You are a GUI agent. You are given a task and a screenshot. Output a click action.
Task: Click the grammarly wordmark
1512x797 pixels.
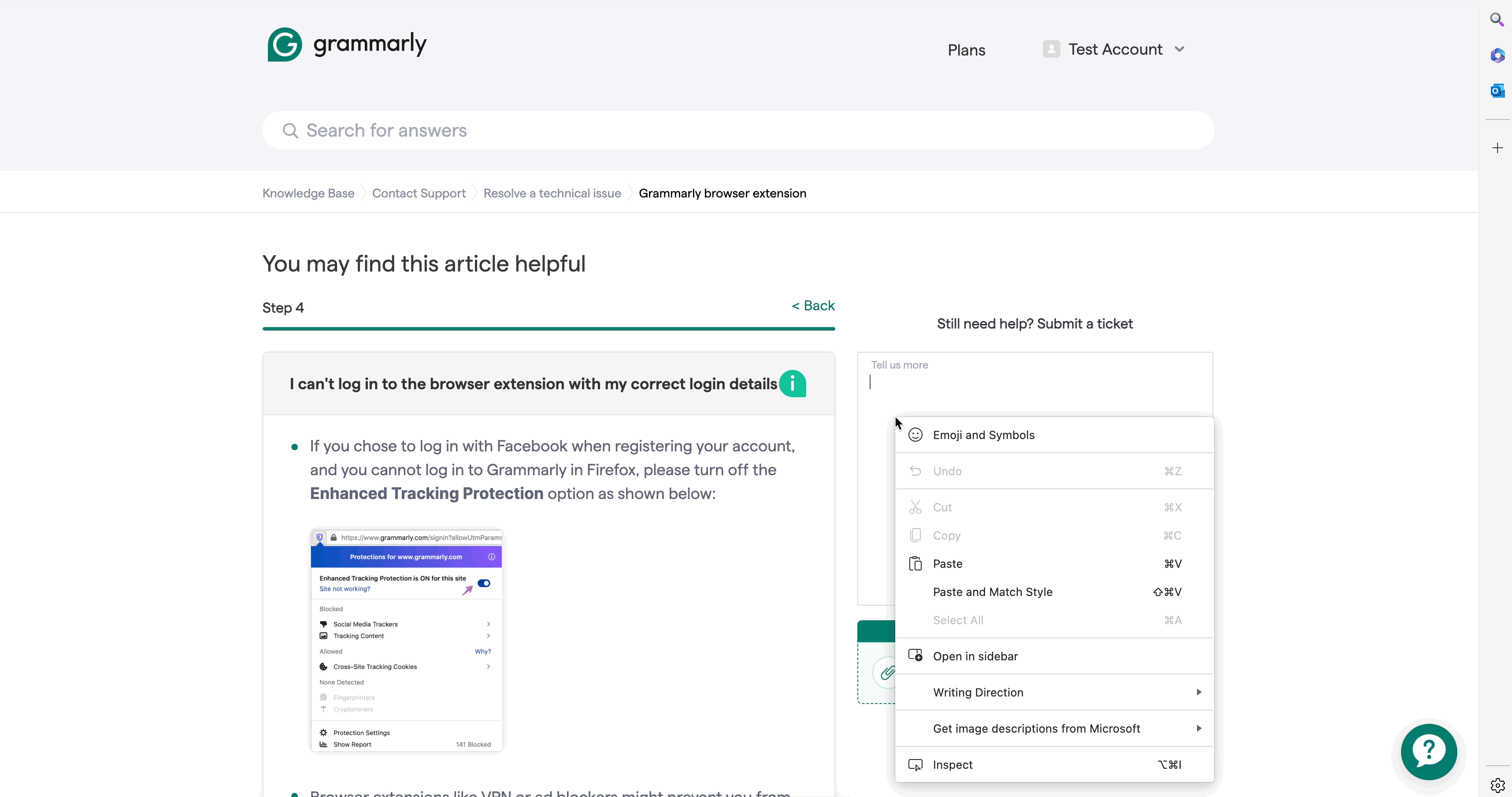pyautogui.click(x=370, y=44)
